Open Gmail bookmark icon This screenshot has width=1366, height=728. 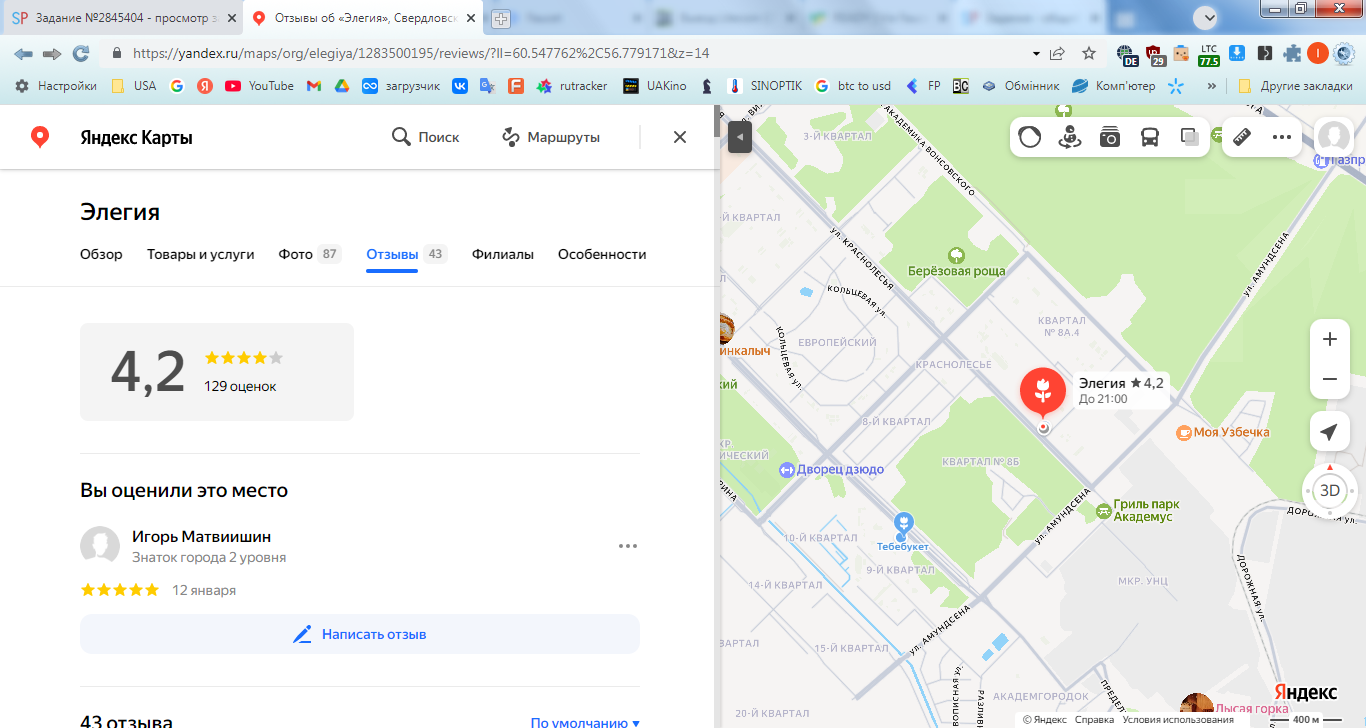click(313, 86)
